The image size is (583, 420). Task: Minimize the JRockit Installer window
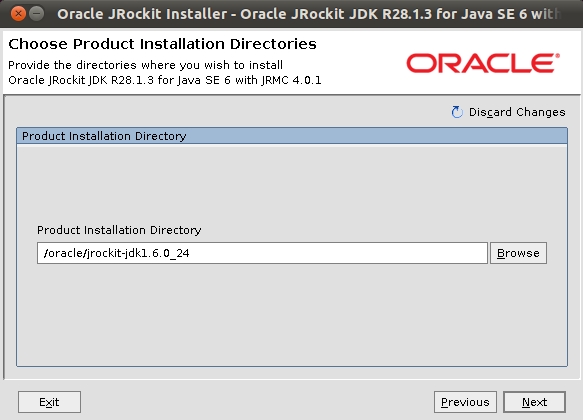pyautogui.click(x=36, y=14)
